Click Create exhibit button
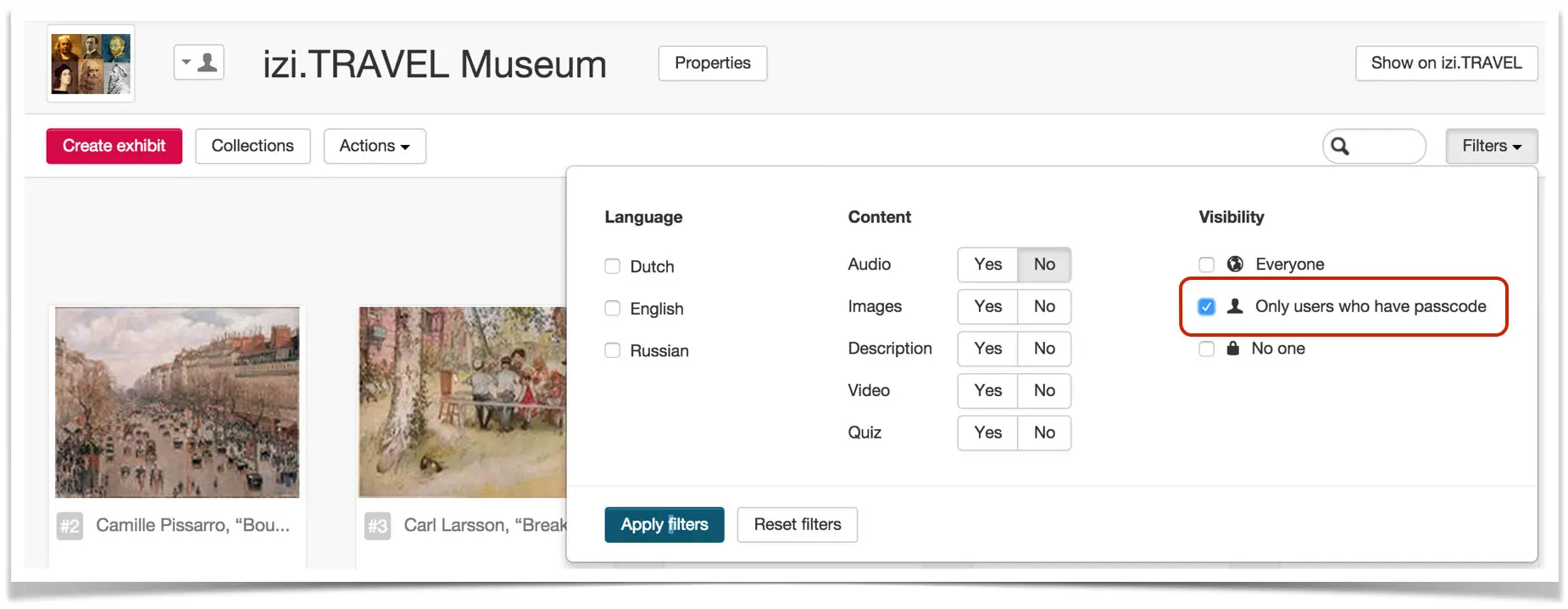The height and width of the screenshot is (609, 1568). [x=114, y=146]
